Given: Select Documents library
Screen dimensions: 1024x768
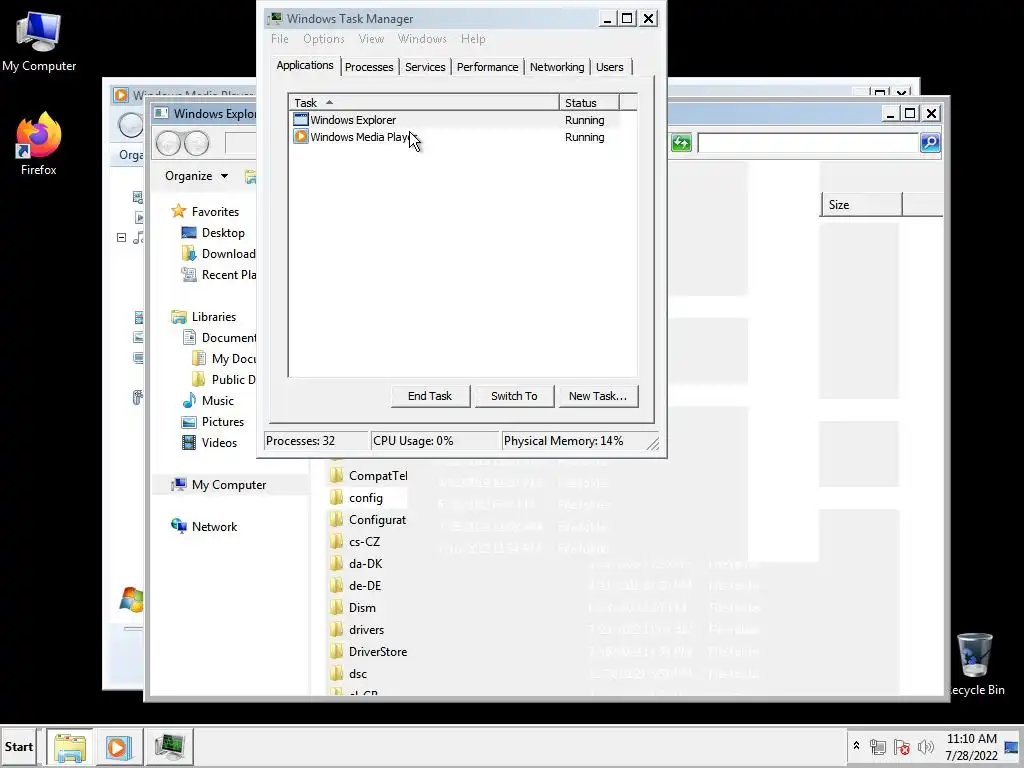Looking at the screenshot, I should click(219, 338).
